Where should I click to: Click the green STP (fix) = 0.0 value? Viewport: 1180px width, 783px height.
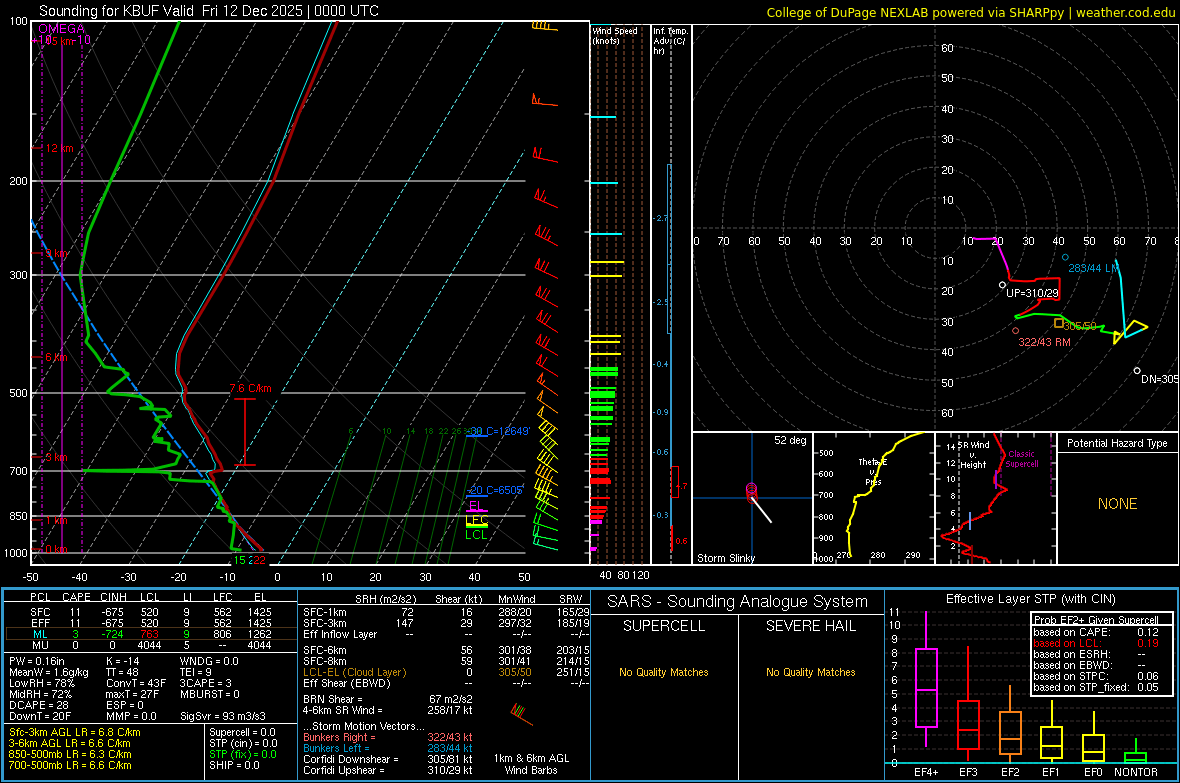(242, 754)
